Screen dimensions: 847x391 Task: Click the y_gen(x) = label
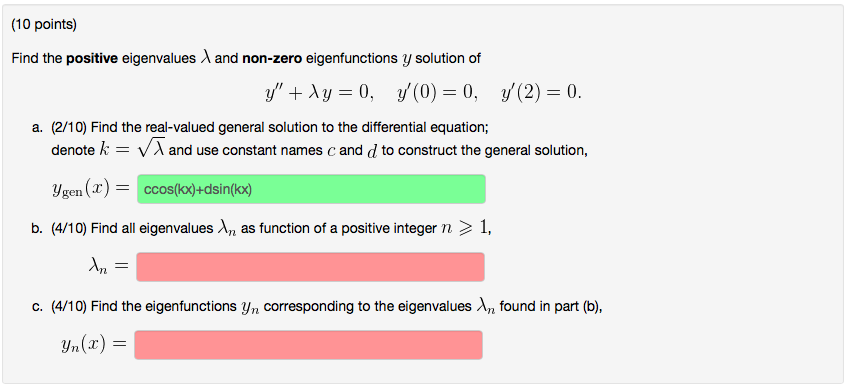coord(91,190)
